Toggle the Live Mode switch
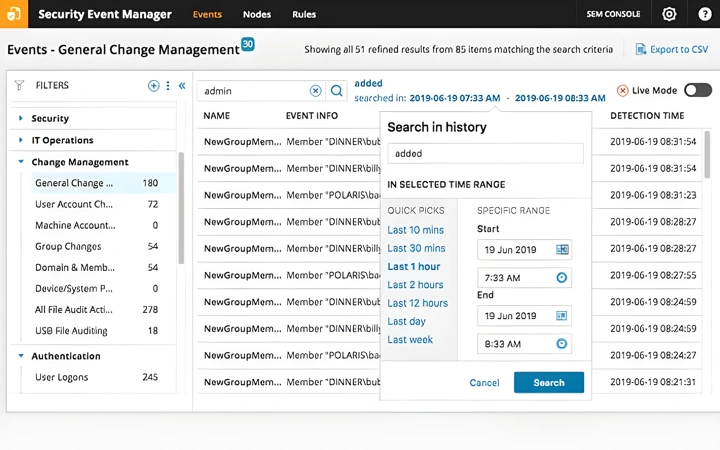This screenshot has height=450, width=720. point(698,90)
